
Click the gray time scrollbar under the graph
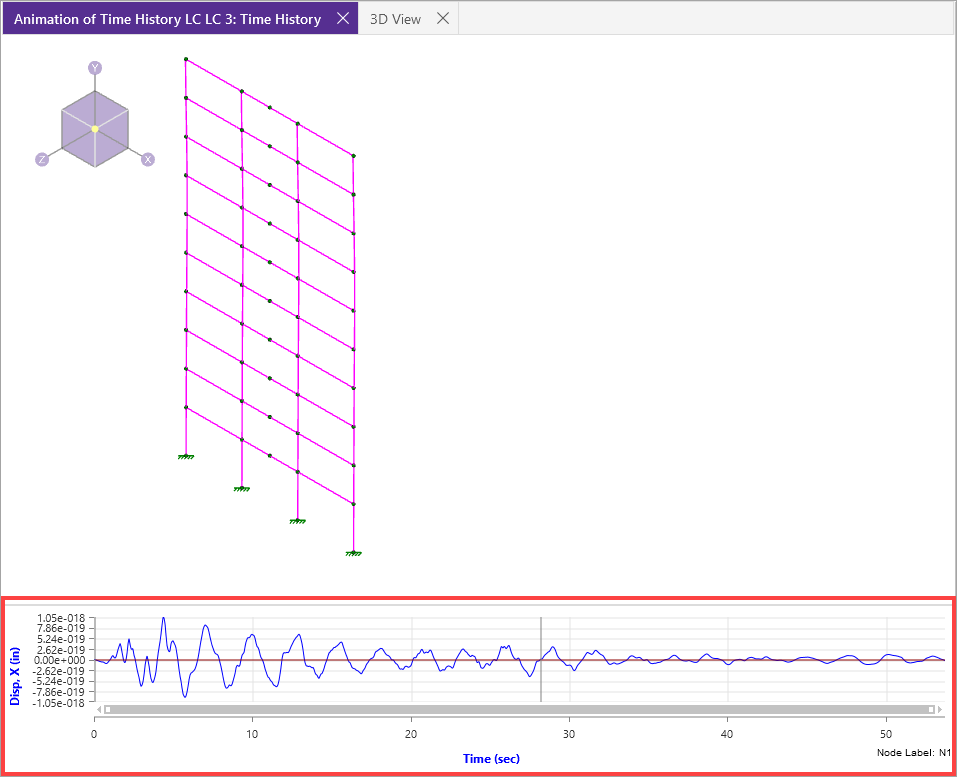(519, 709)
